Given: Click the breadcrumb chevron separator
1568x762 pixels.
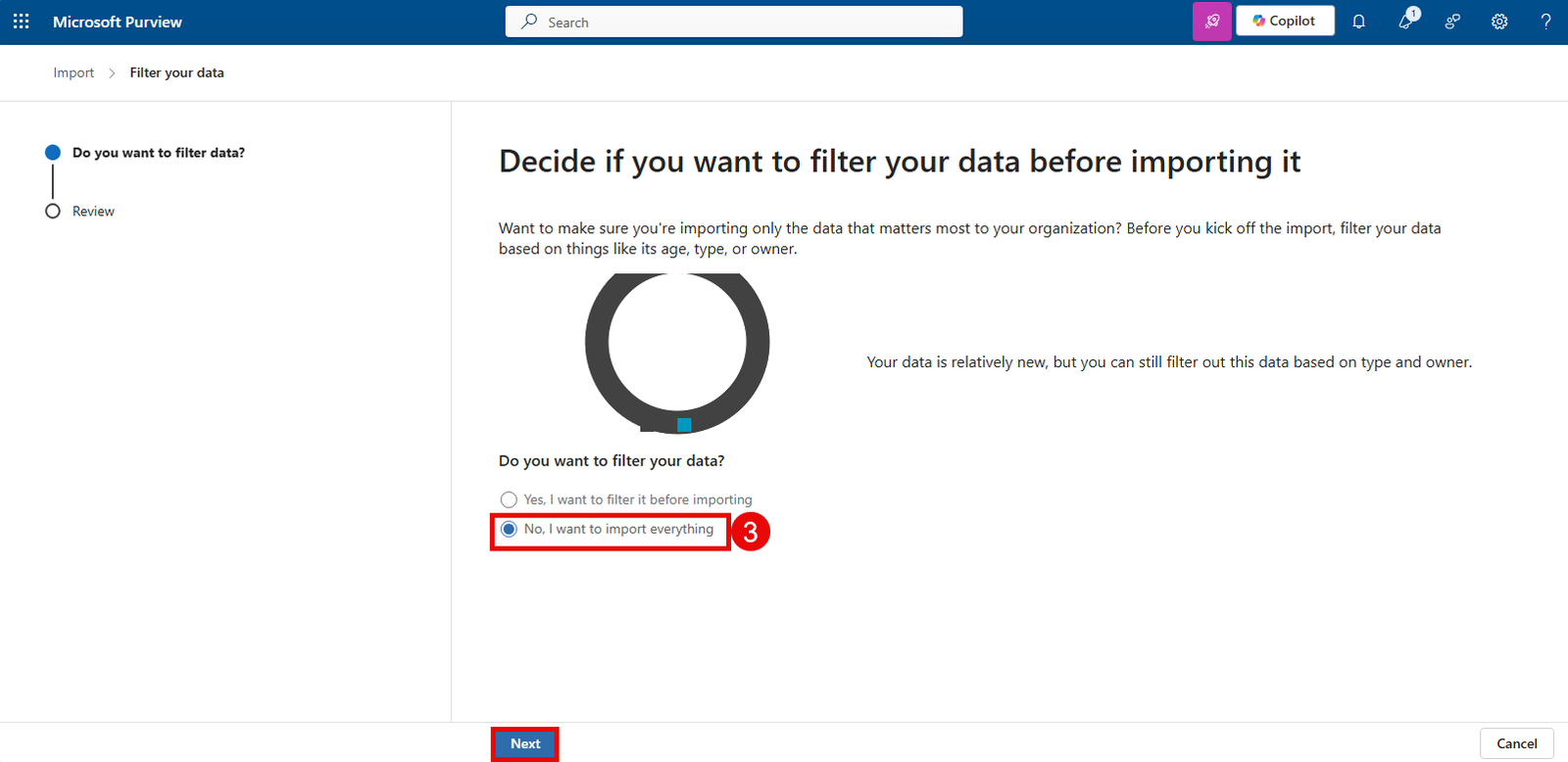Looking at the screenshot, I should point(112,73).
